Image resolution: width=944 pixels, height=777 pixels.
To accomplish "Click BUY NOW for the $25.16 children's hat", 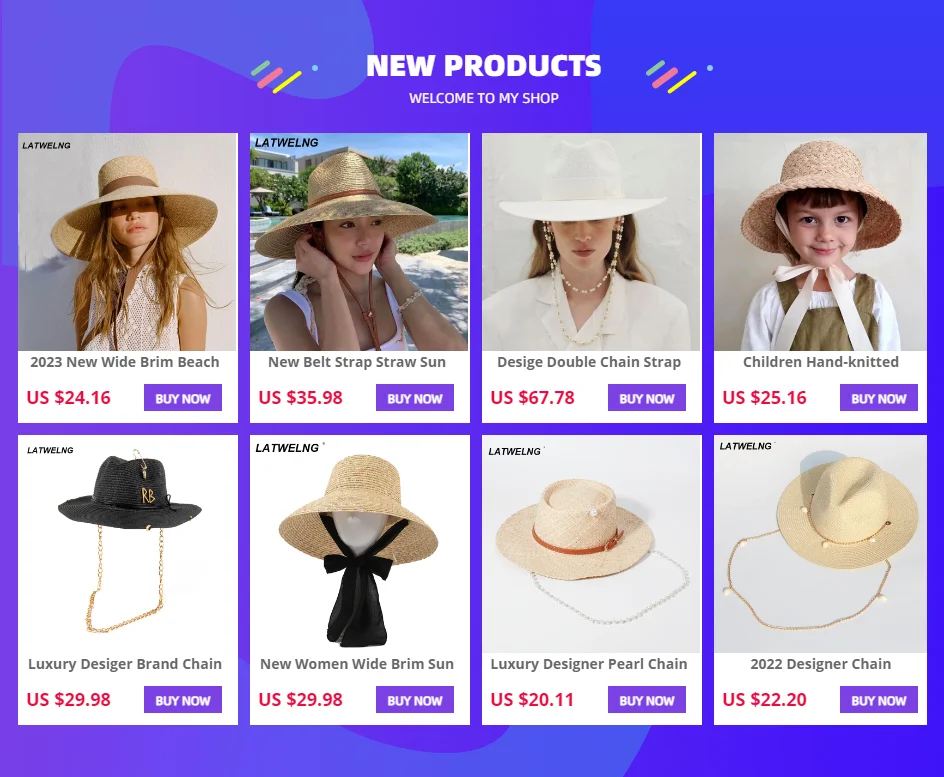I will pos(878,398).
